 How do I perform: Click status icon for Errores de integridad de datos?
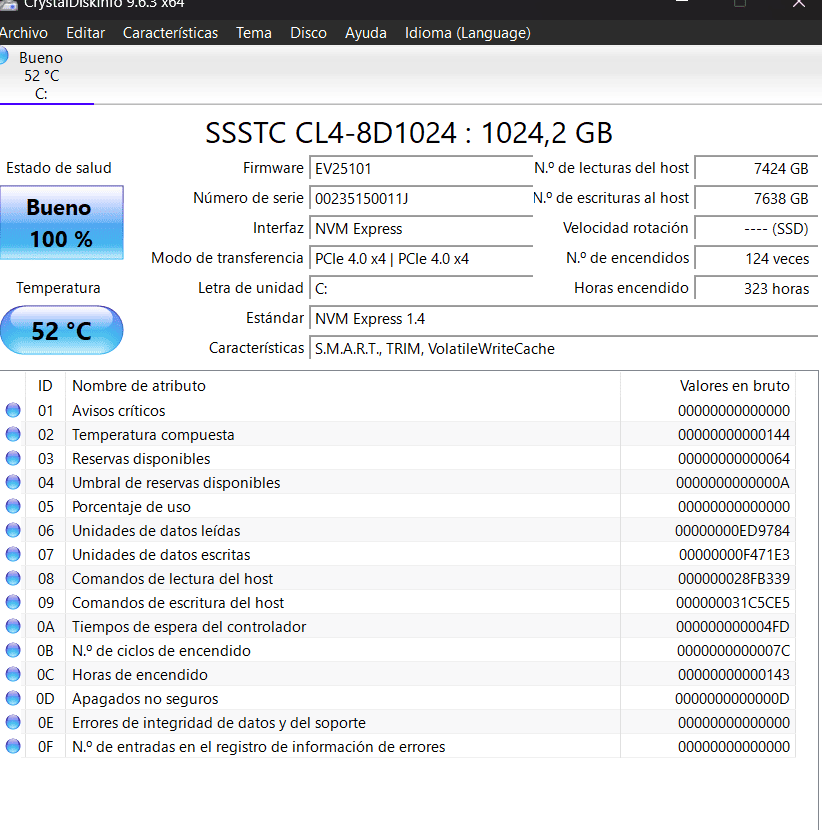13,723
